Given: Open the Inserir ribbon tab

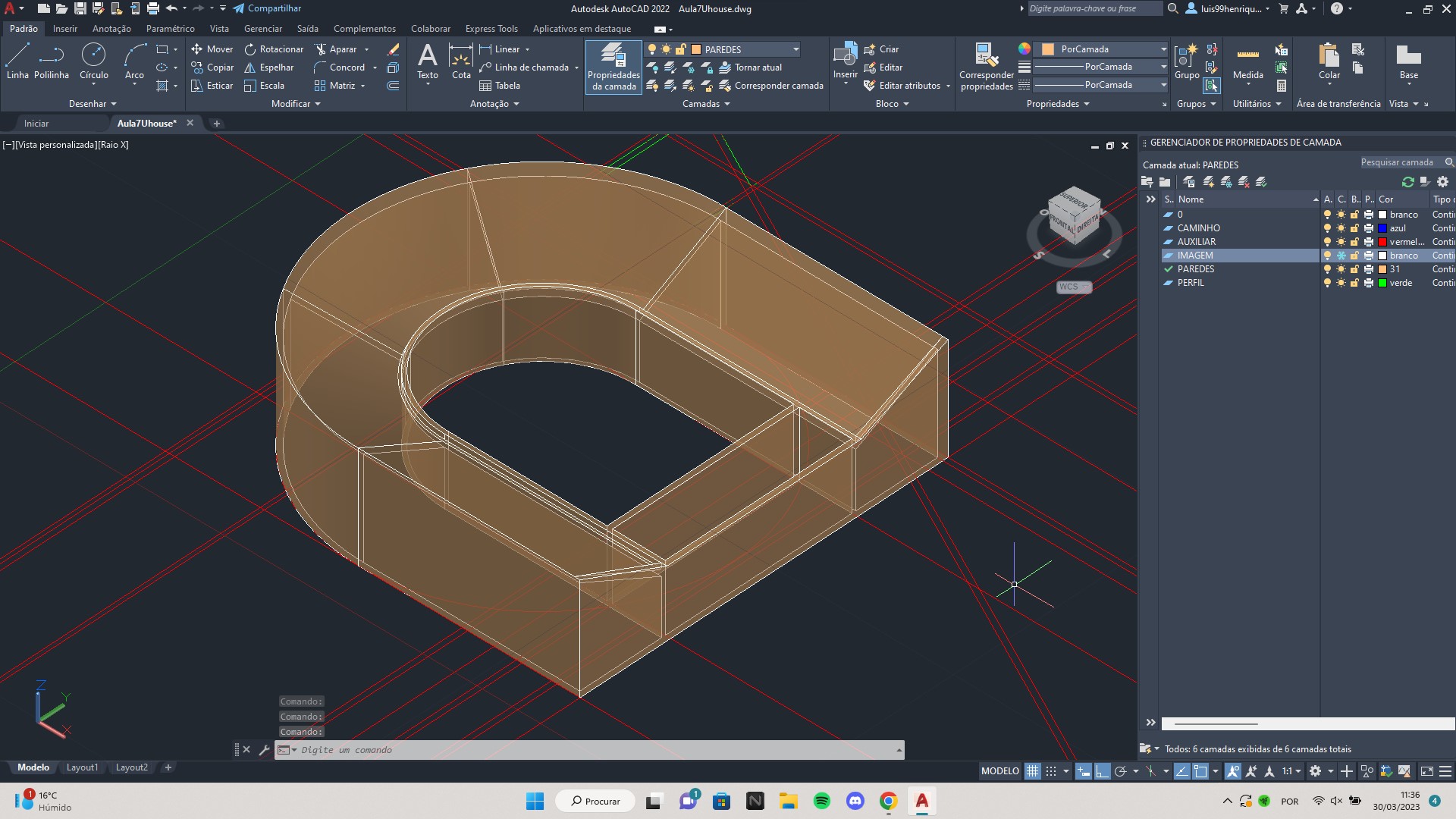Looking at the screenshot, I should pyautogui.click(x=65, y=29).
